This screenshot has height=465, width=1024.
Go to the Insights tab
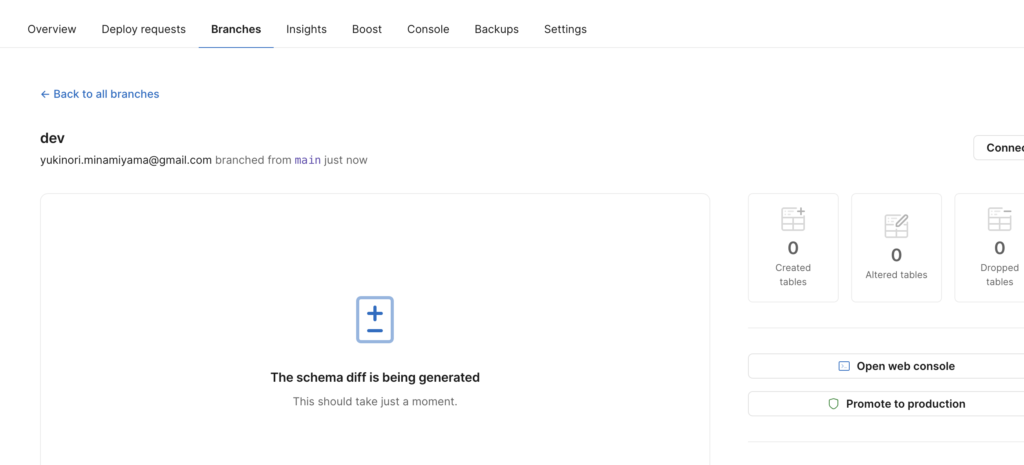[306, 29]
